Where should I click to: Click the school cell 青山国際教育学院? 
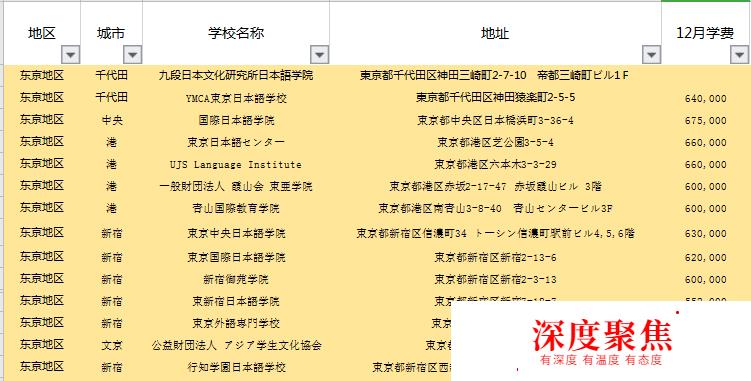(x=236, y=208)
